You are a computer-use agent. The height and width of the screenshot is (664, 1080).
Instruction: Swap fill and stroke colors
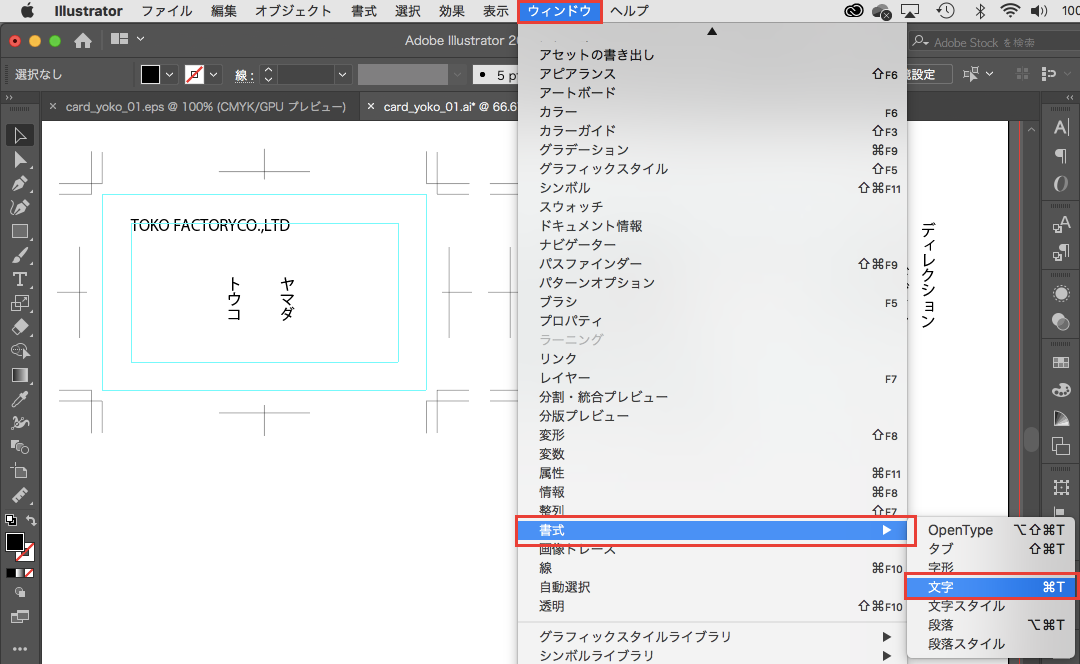[32, 521]
